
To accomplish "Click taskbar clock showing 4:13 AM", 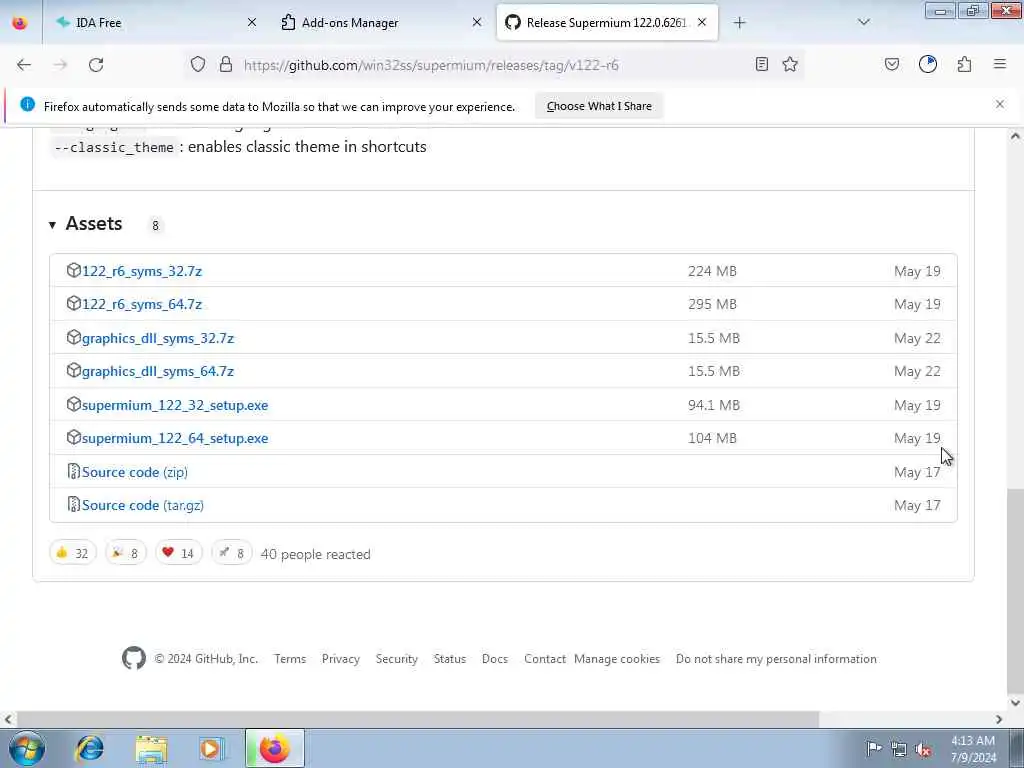I will coord(973,749).
